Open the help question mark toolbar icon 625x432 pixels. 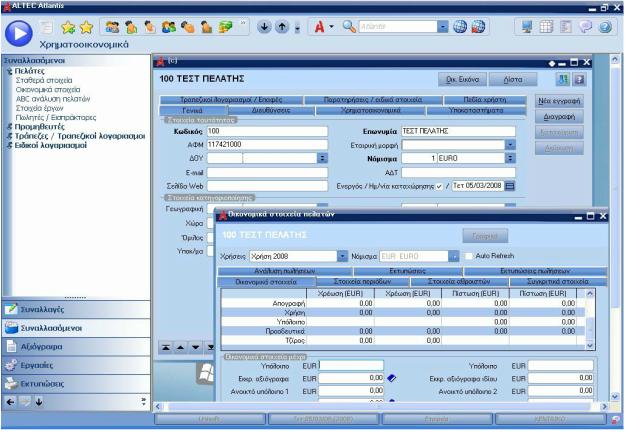tap(605, 27)
